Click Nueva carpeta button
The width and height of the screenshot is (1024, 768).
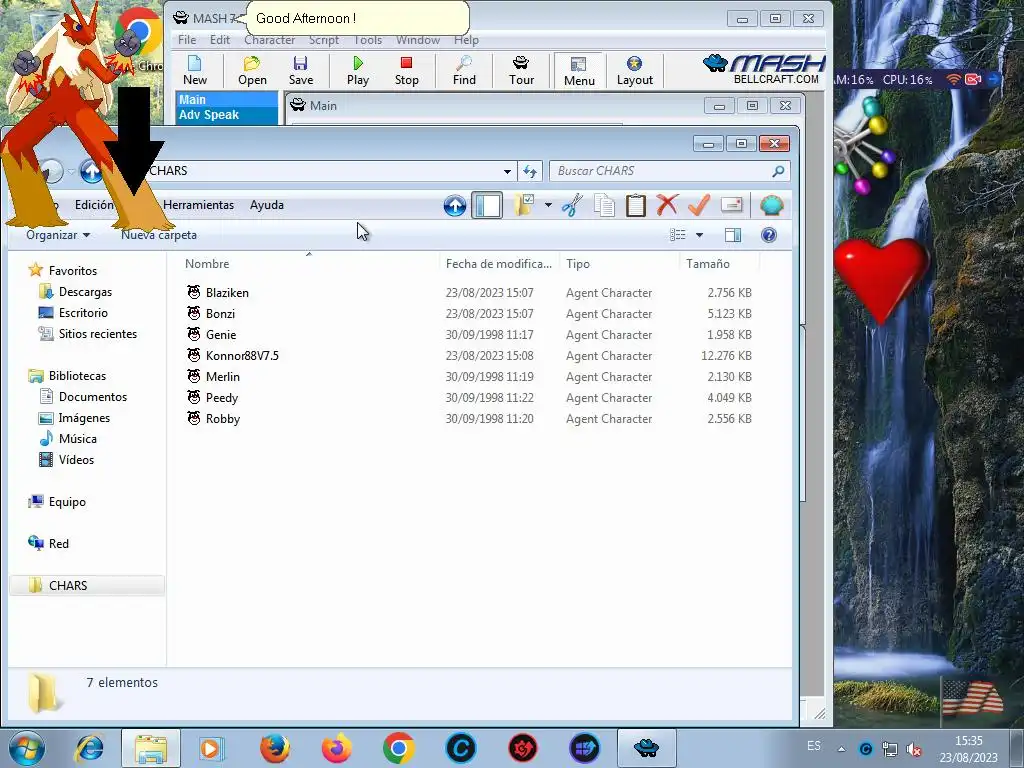pos(159,235)
